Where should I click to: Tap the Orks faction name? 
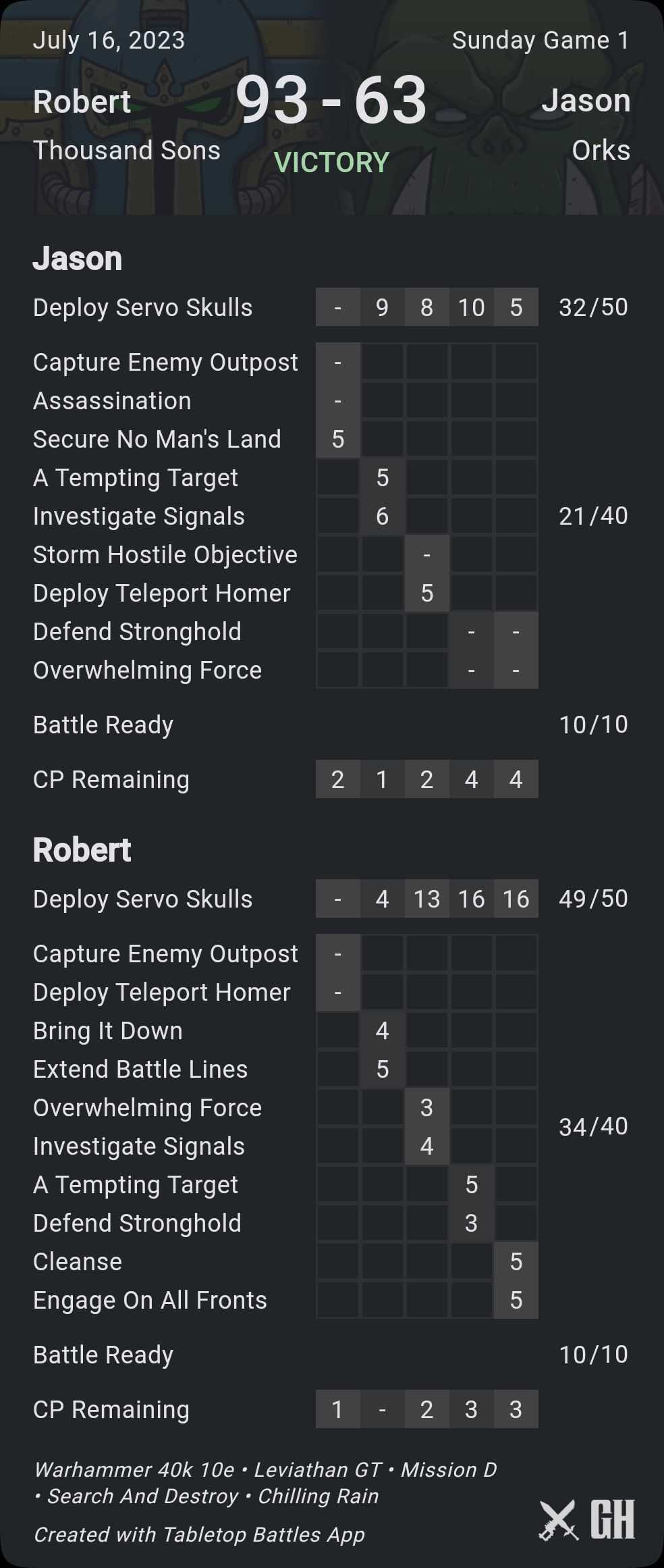[x=601, y=151]
